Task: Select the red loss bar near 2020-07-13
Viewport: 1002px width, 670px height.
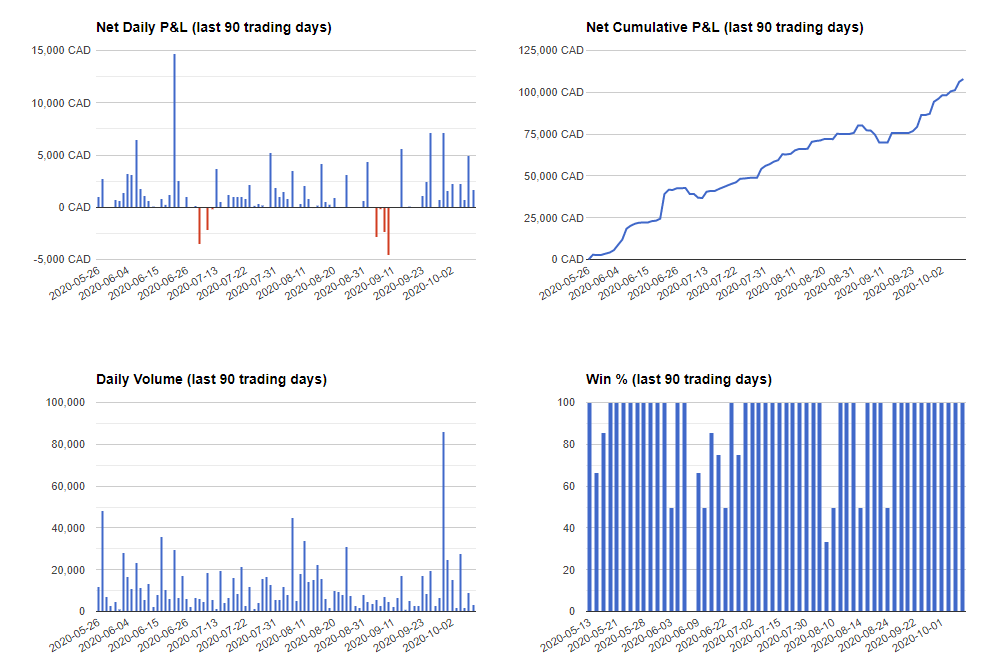Action: [202, 225]
